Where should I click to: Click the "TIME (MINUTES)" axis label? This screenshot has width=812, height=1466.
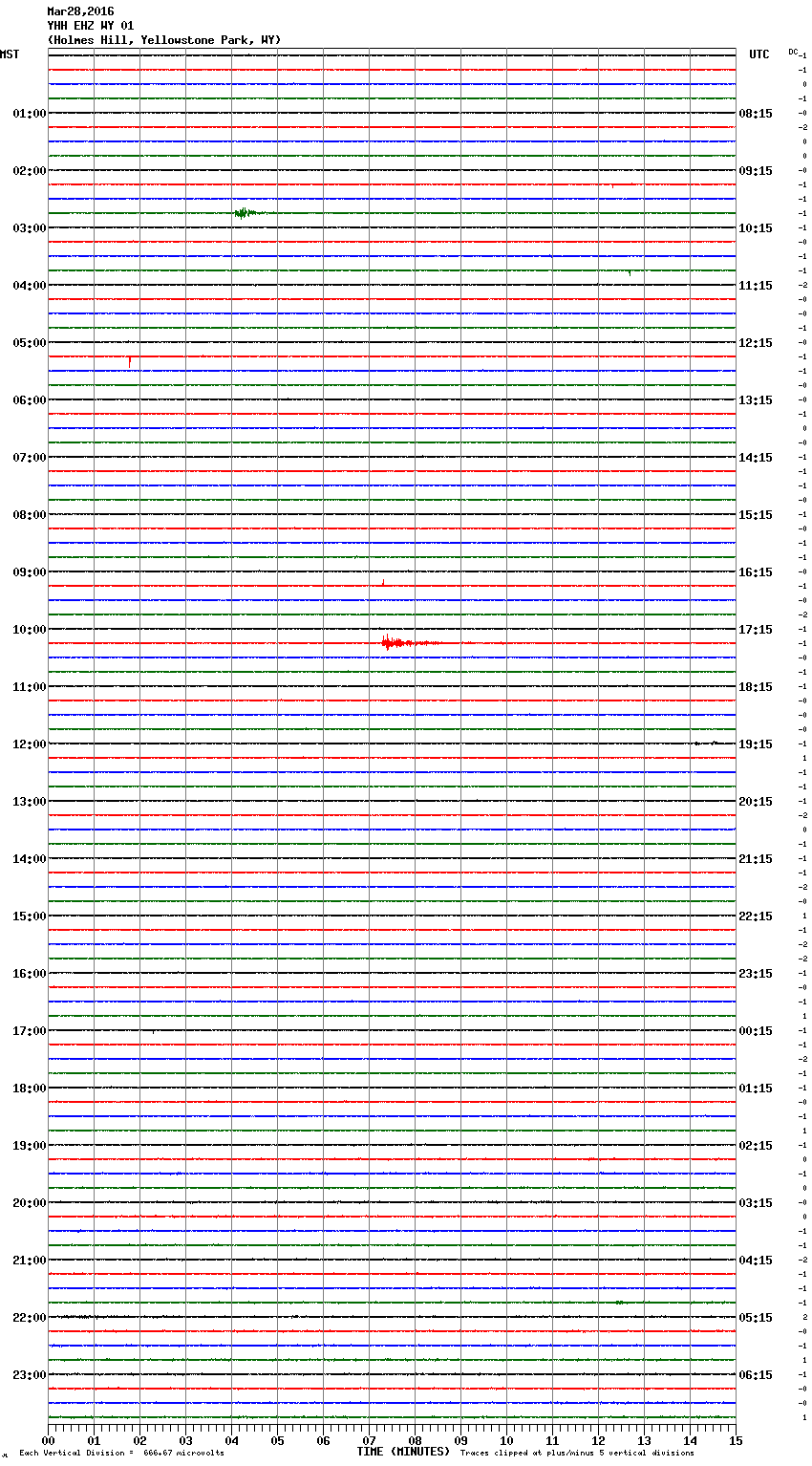[x=403, y=1452]
